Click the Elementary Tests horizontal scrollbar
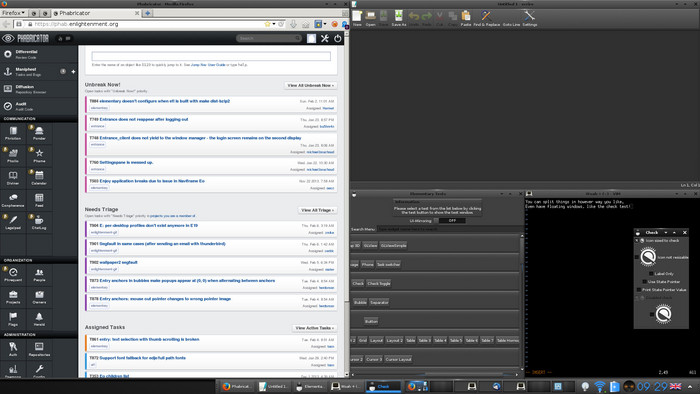This screenshot has width=700, height=394. click(435, 374)
